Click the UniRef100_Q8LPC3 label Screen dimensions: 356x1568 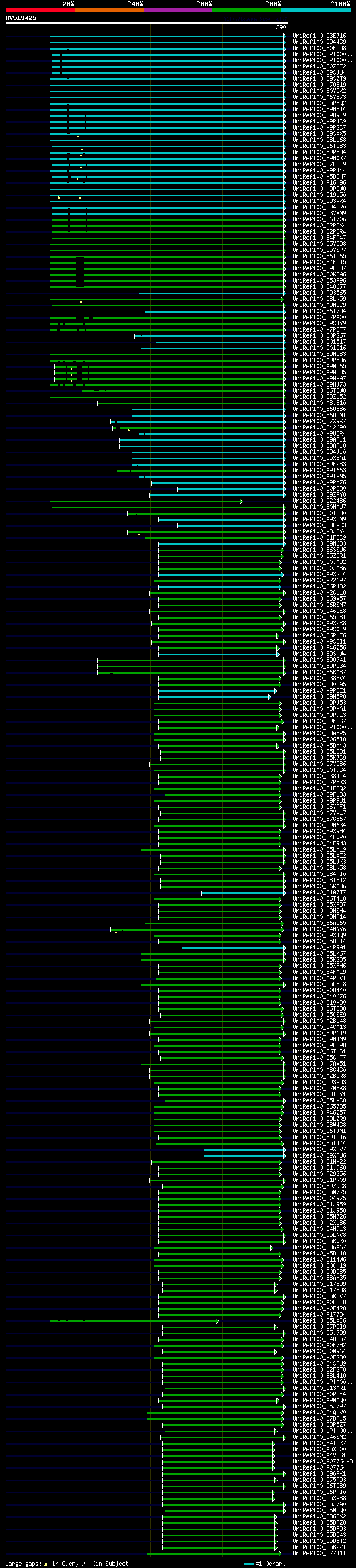click(x=319, y=525)
